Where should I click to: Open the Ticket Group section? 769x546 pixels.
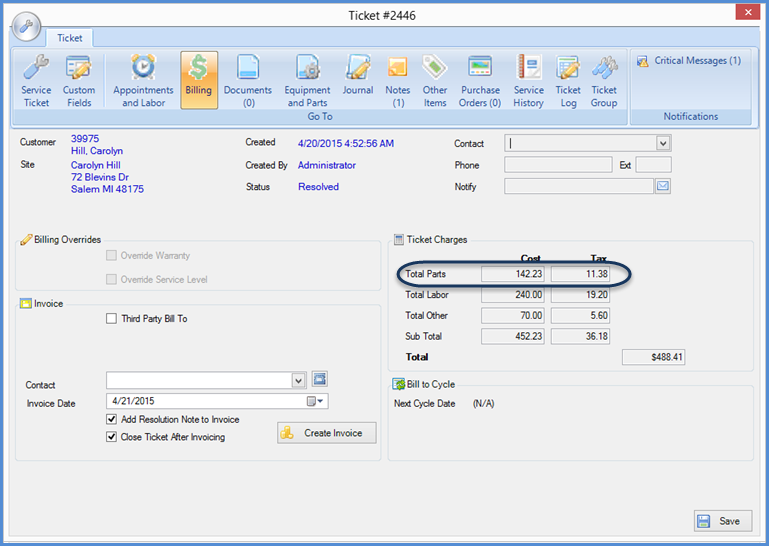point(604,81)
